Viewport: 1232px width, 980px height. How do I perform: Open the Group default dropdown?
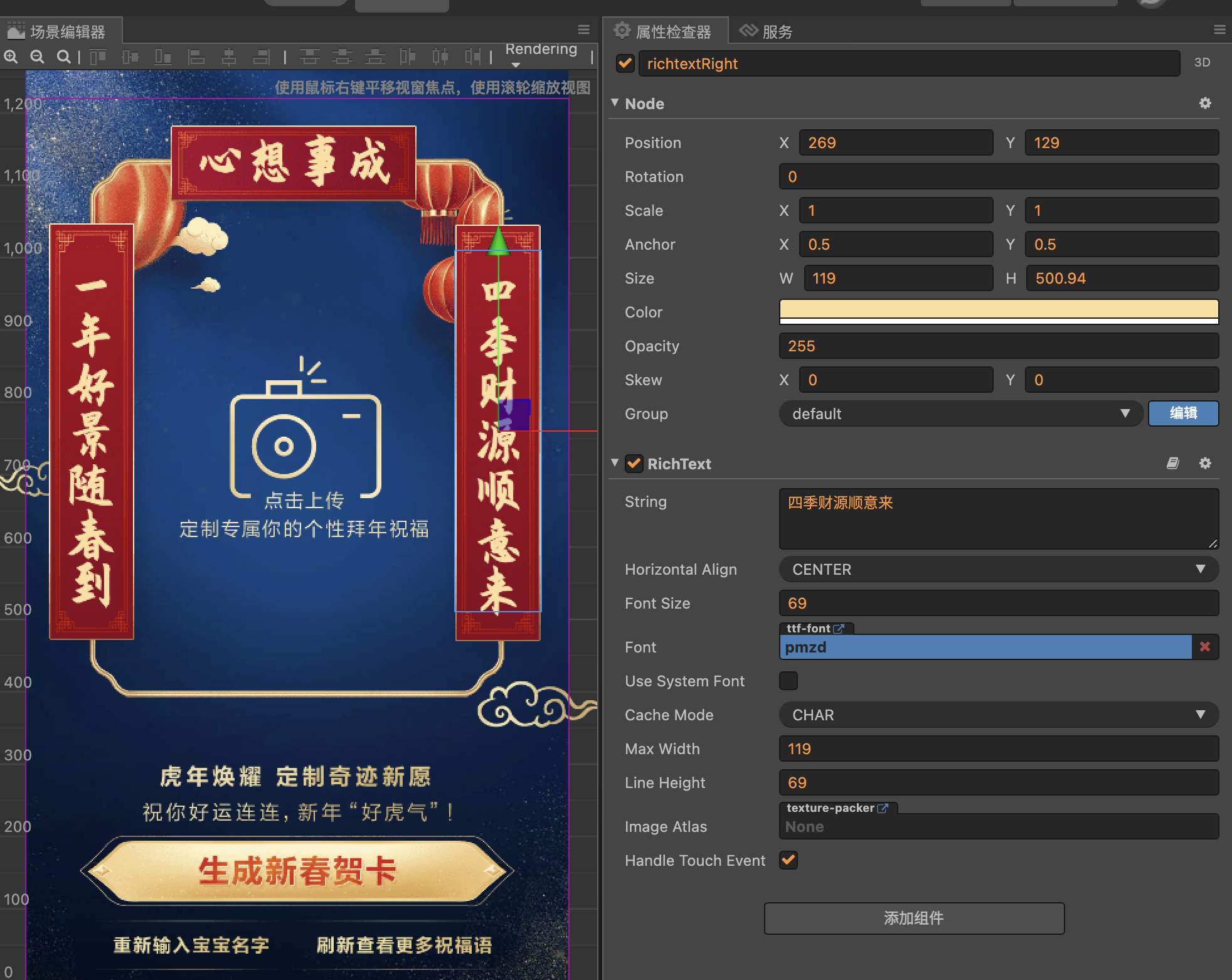pos(960,413)
